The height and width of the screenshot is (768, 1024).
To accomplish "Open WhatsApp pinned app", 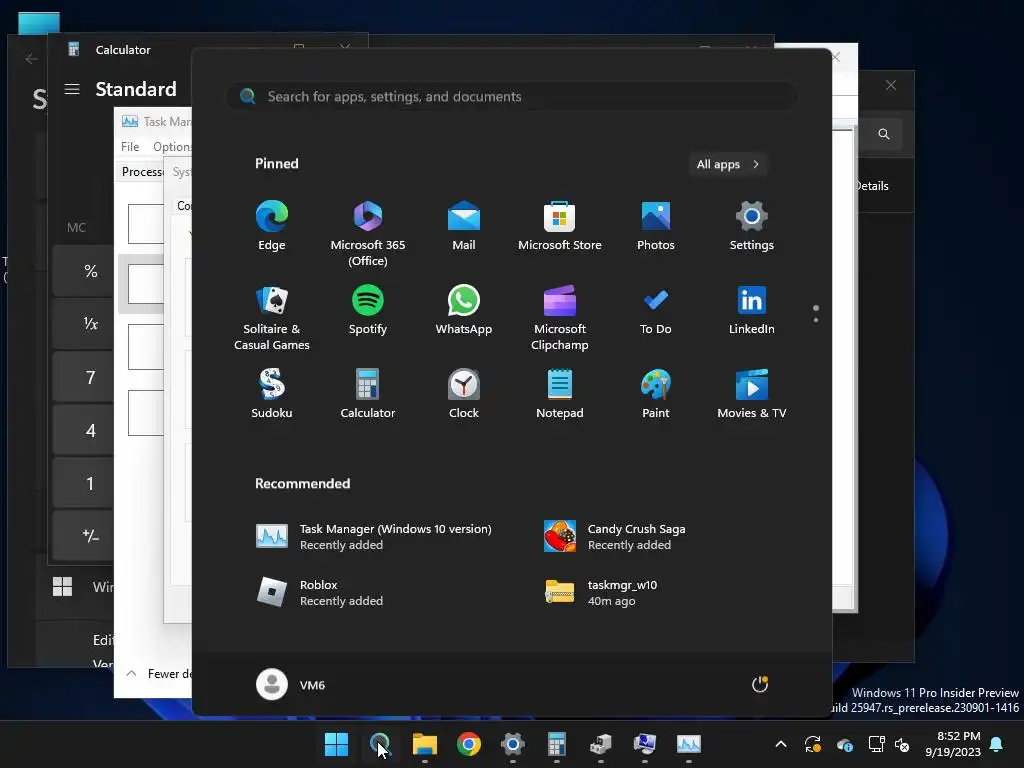I will pos(464,310).
